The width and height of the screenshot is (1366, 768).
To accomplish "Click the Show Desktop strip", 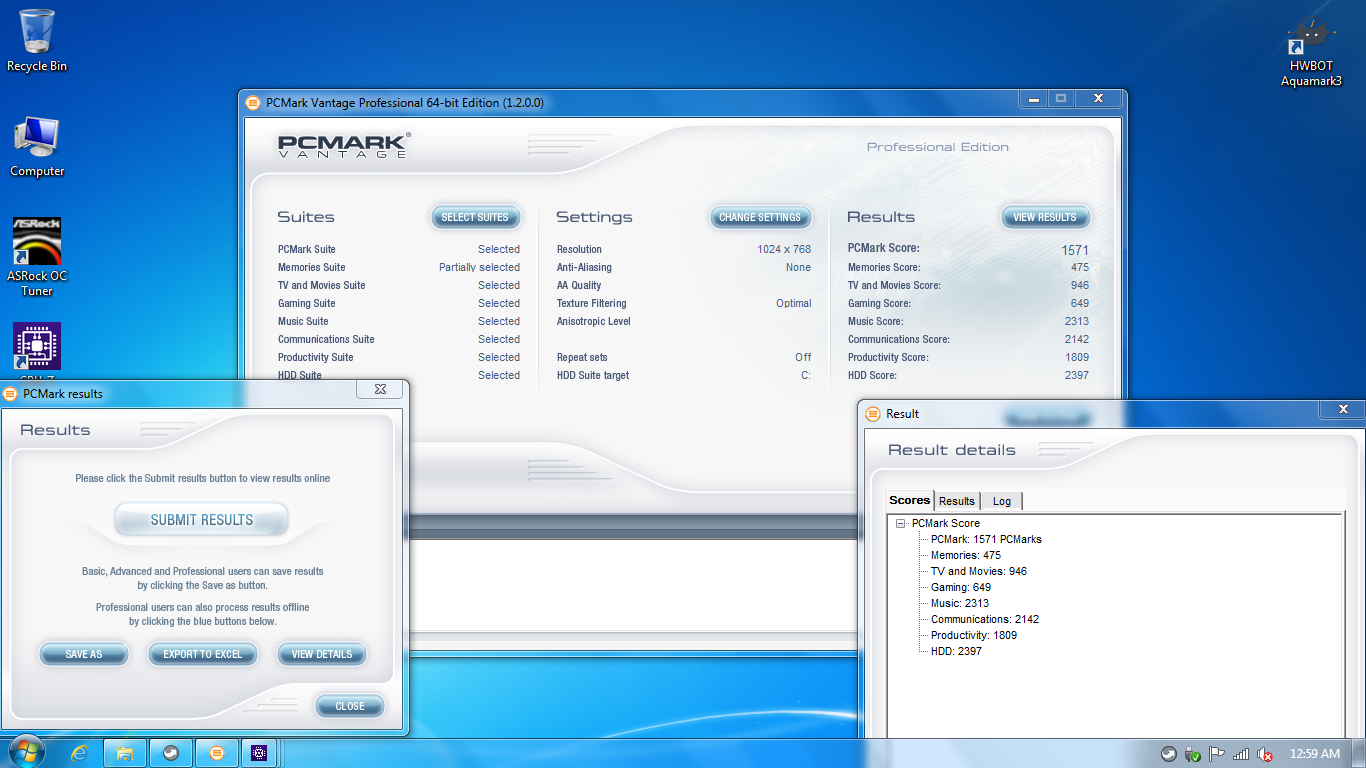I will [x=1359, y=753].
